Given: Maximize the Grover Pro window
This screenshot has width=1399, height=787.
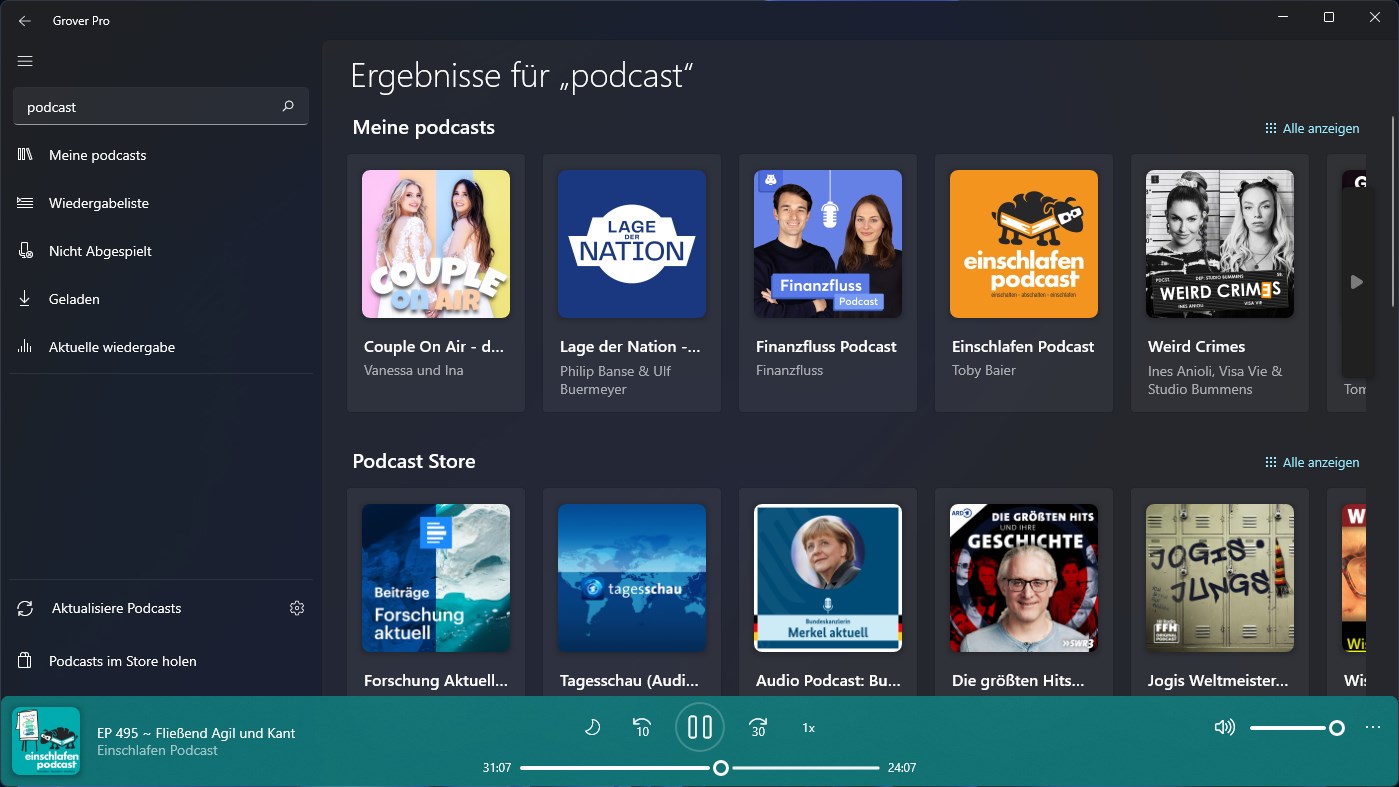Looking at the screenshot, I should click(x=1329, y=17).
